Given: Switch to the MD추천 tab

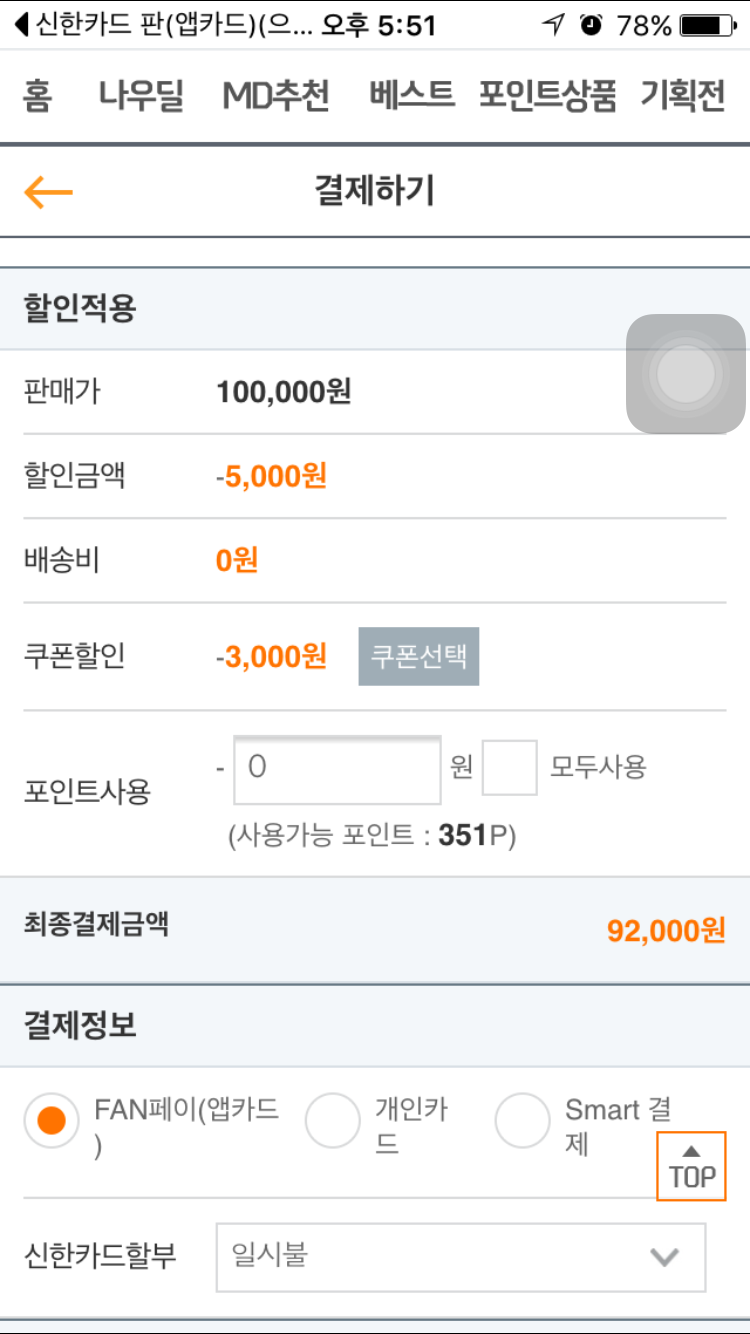Looking at the screenshot, I should click(x=275, y=97).
